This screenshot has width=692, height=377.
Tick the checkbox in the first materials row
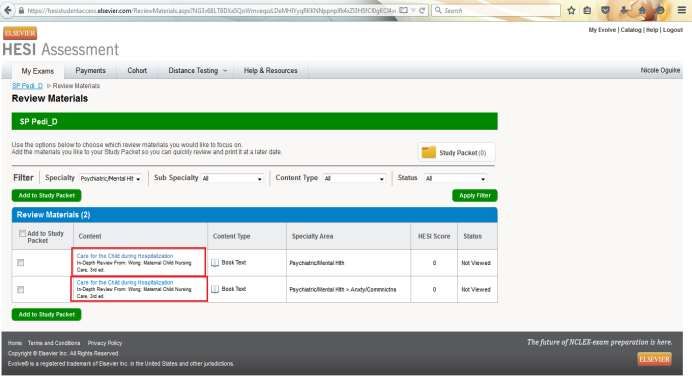click(x=20, y=263)
